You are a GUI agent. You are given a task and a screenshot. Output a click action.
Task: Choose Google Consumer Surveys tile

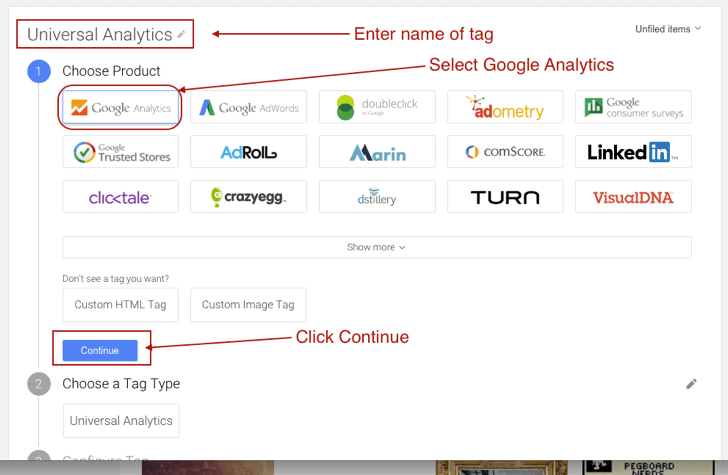coord(633,107)
